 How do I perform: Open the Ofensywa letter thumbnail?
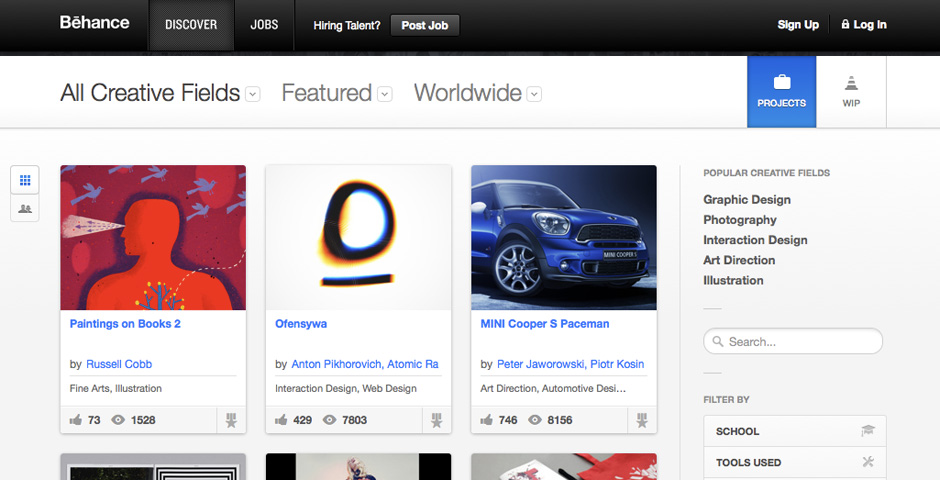(358, 238)
